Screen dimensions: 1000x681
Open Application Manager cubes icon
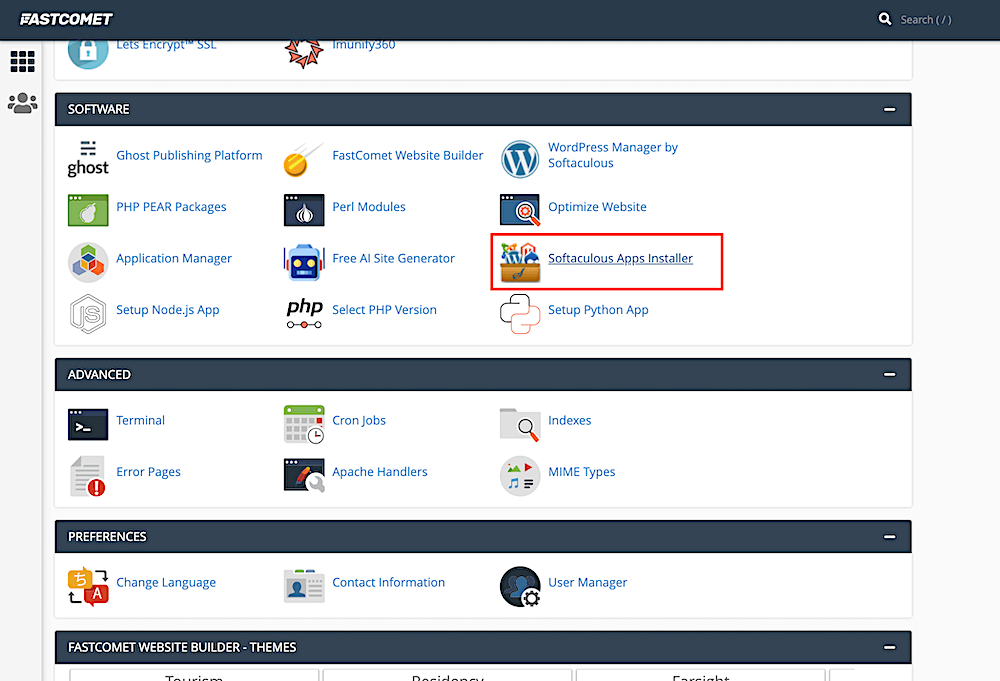click(x=88, y=262)
